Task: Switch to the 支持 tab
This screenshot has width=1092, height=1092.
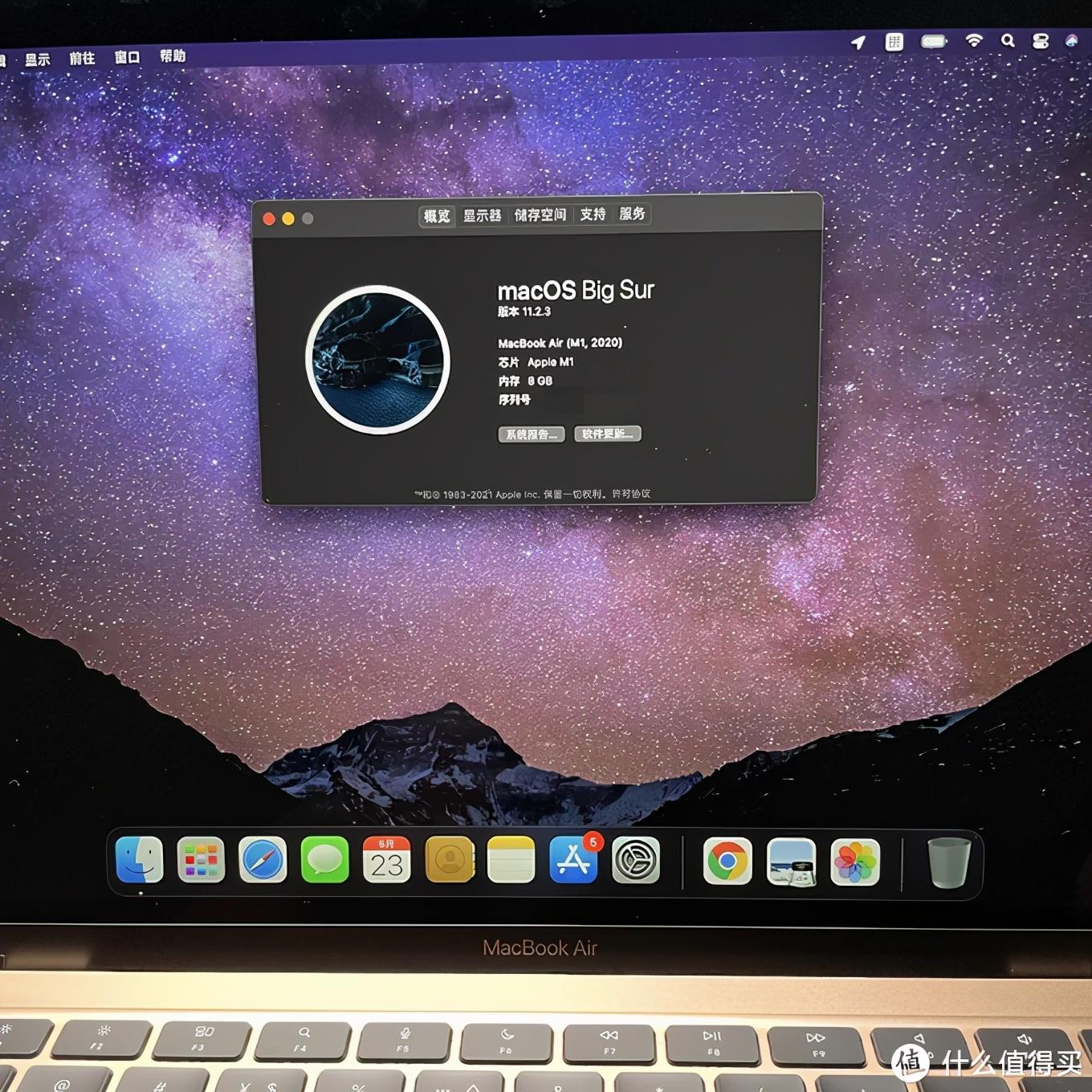Action: coord(593,214)
